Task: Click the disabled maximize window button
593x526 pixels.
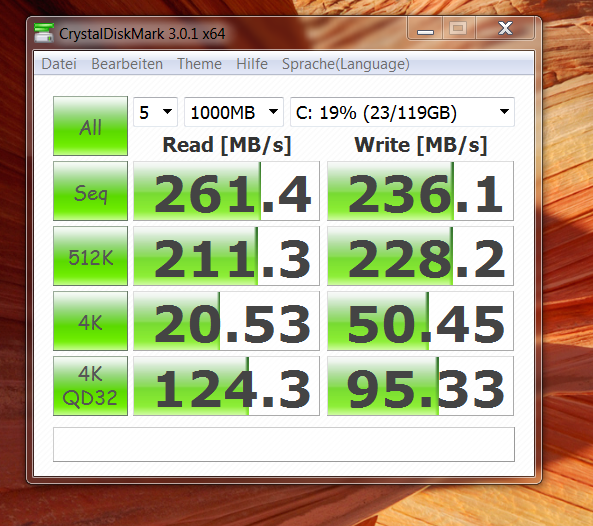Action: tap(458, 28)
